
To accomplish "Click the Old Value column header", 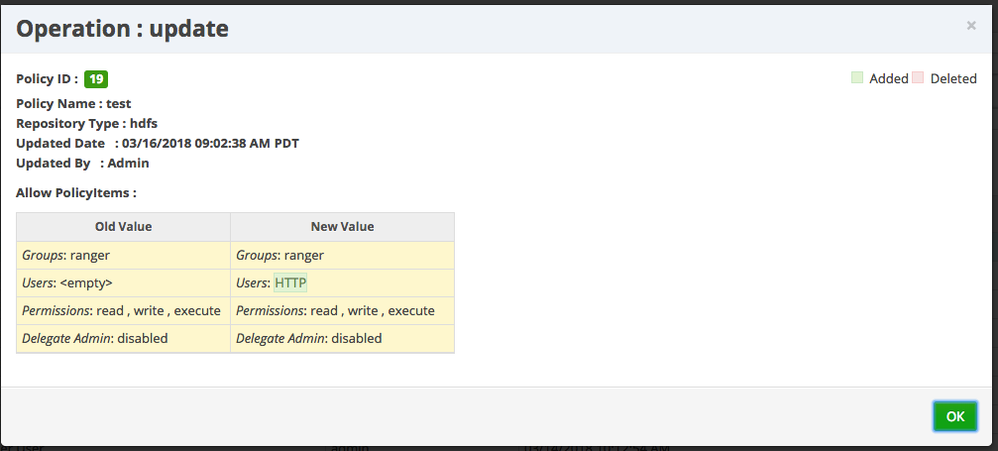I will pyautogui.click(x=123, y=226).
